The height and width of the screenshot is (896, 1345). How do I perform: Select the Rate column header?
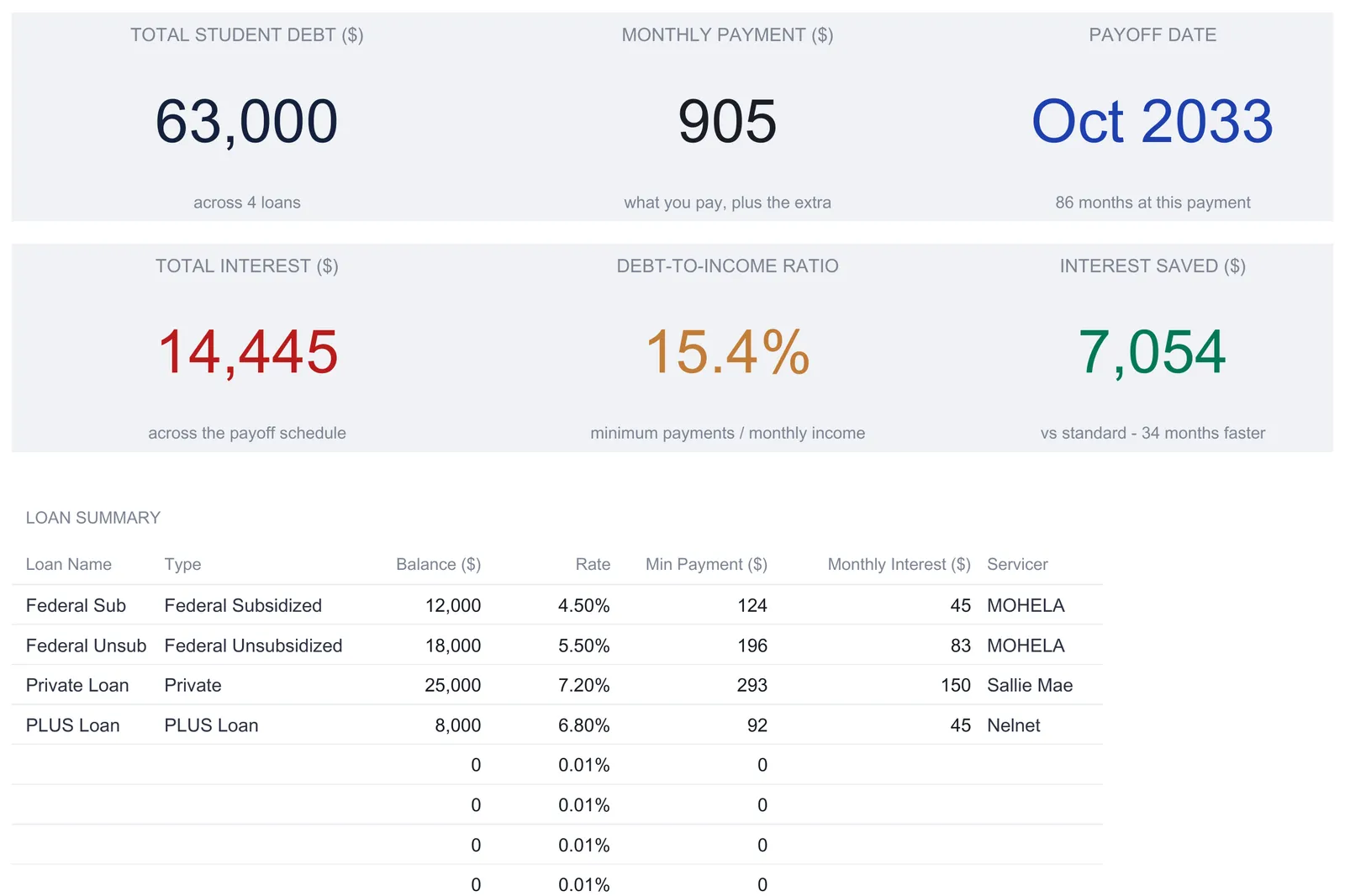593,564
